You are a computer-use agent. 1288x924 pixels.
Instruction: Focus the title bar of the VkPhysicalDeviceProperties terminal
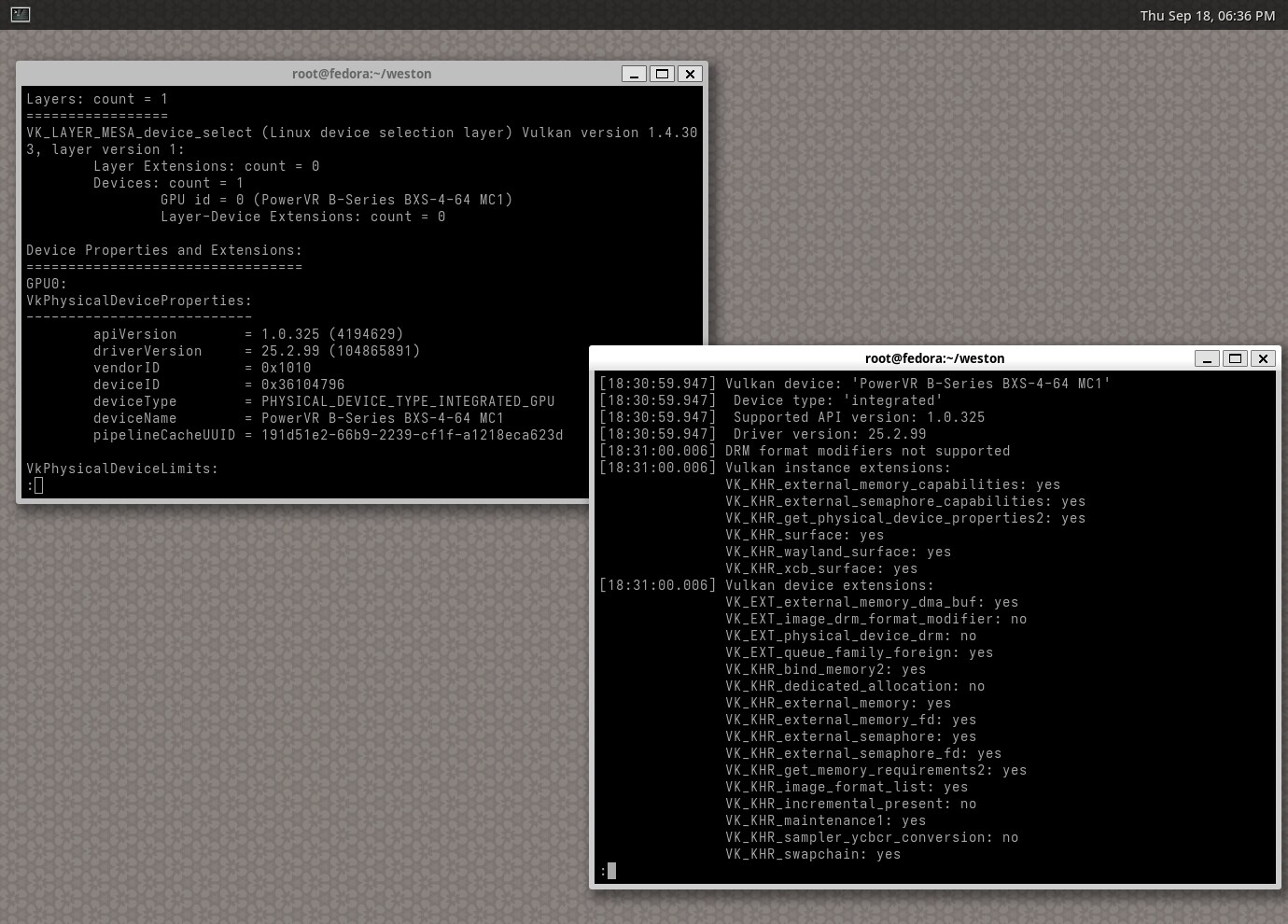(x=361, y=74)
